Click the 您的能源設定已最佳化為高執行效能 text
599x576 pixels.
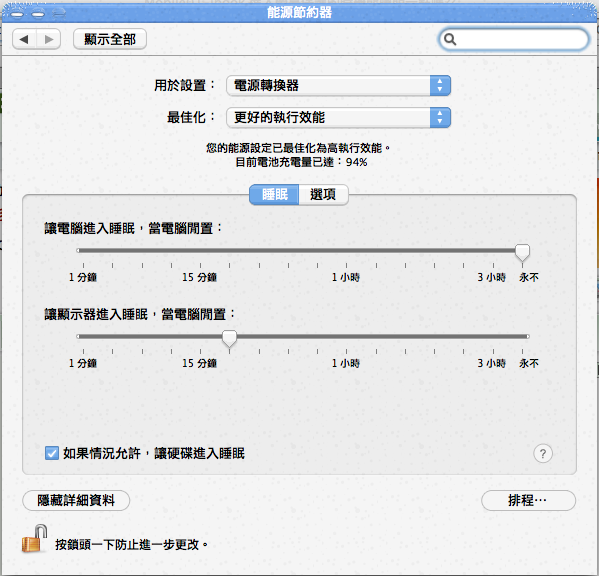tap(298, 148)
